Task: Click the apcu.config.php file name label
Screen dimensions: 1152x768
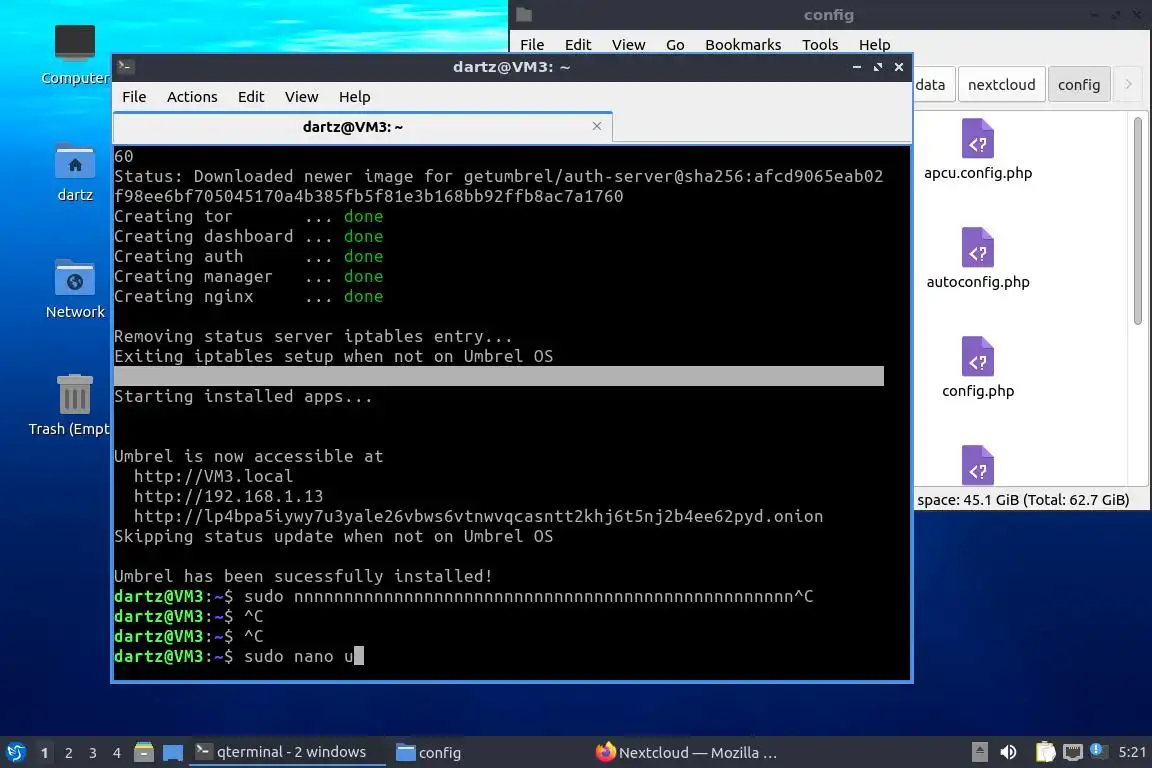Action: click(x=977, y=173)
